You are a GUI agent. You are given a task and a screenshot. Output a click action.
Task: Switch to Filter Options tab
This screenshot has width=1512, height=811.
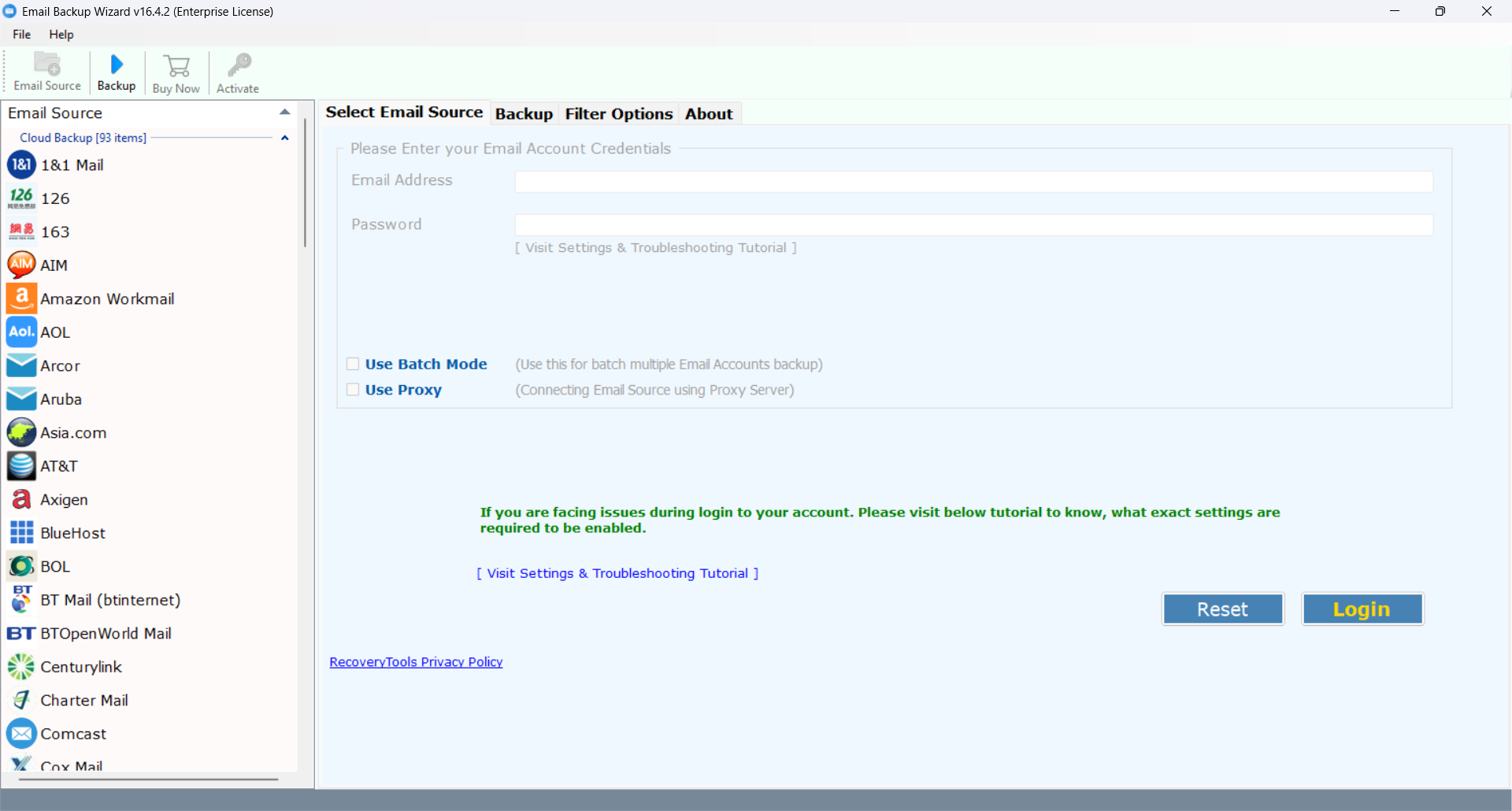pos(619,113)
